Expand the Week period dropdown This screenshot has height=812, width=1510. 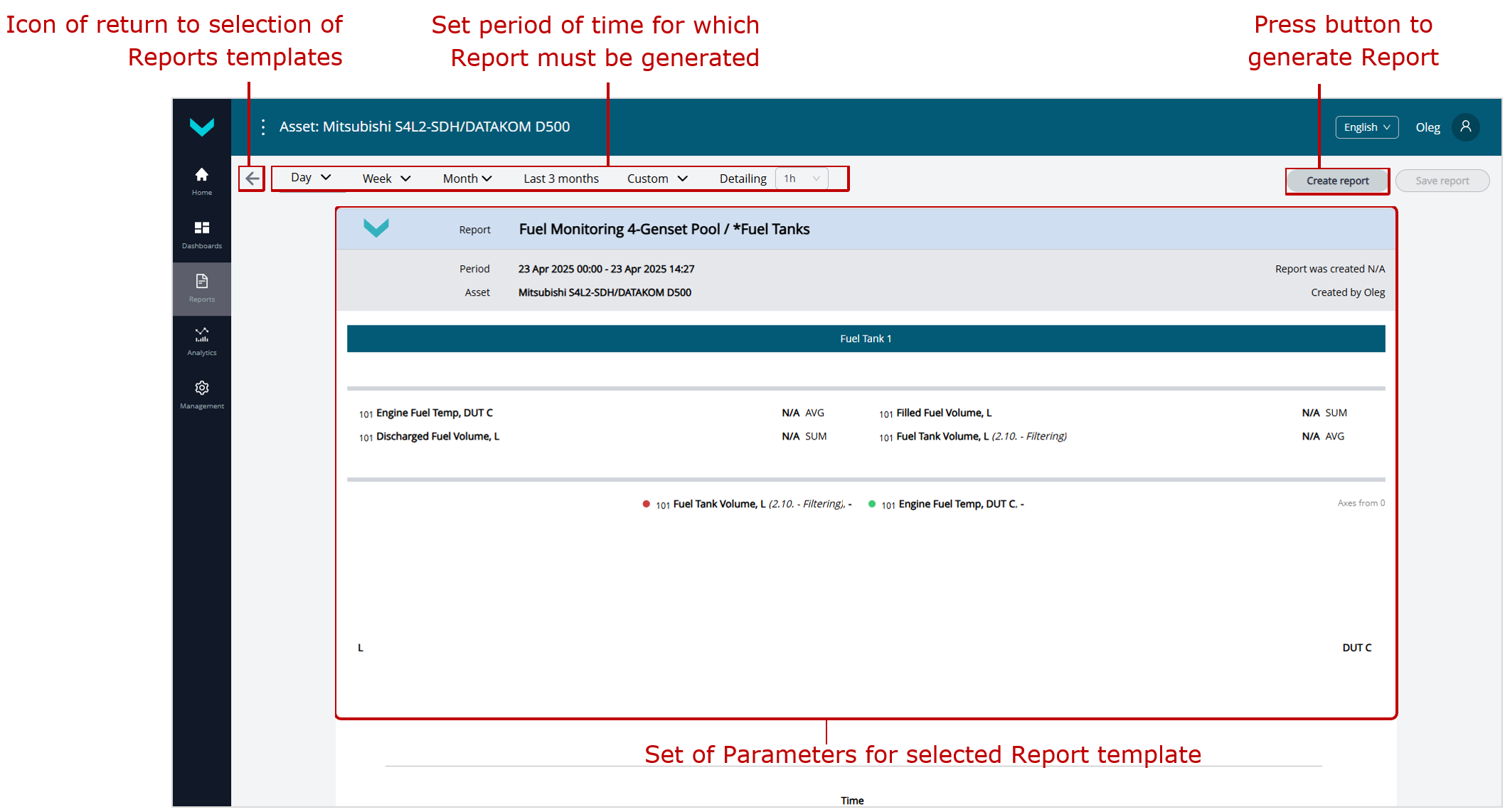click(386, 178)
